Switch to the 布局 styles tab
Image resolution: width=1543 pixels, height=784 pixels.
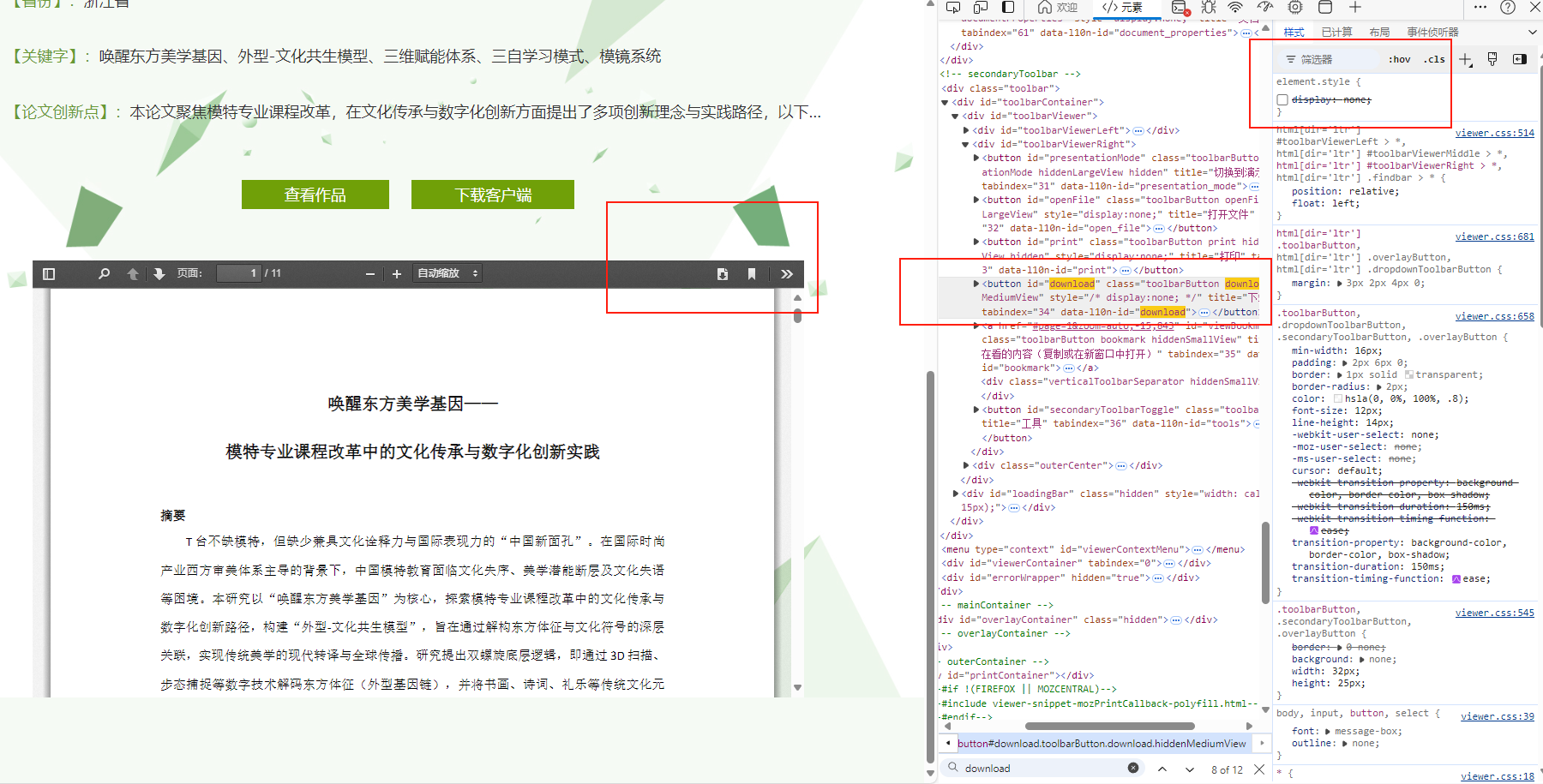1379,33
